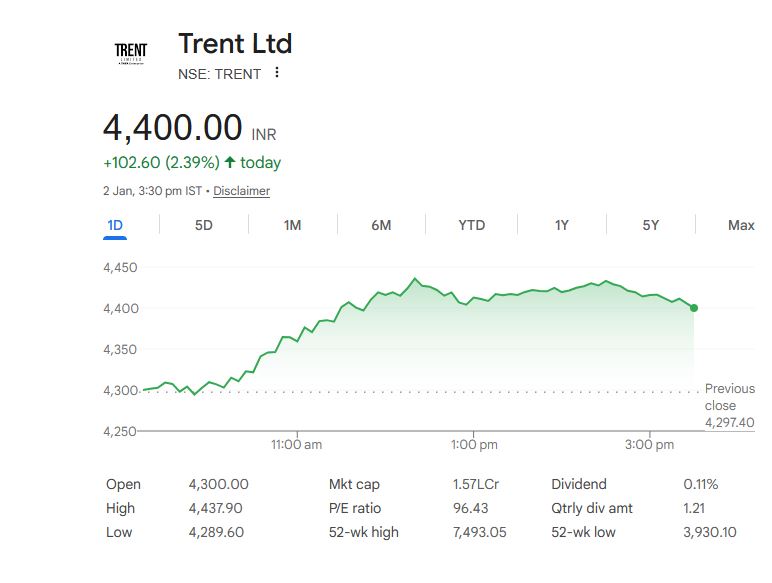The height and width of the screenshot is (583, 772).
Task: Click the 11:00 am axis label
Action: pyautogui.click(x=297, y=444)
